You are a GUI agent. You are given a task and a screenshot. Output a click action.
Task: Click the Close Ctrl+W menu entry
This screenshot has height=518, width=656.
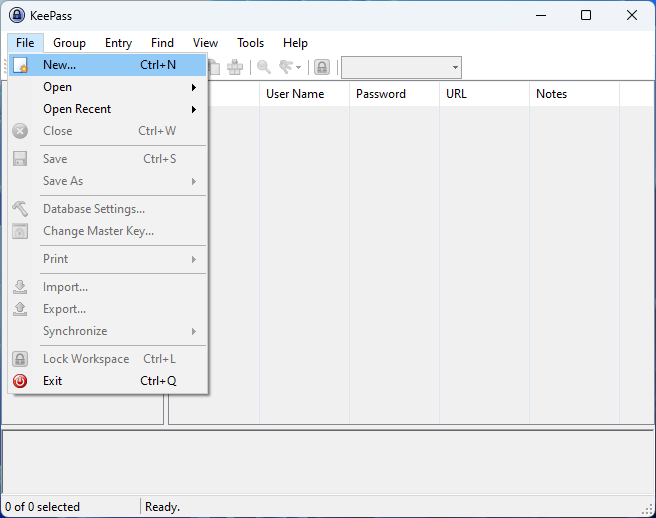tap(108, 131)
